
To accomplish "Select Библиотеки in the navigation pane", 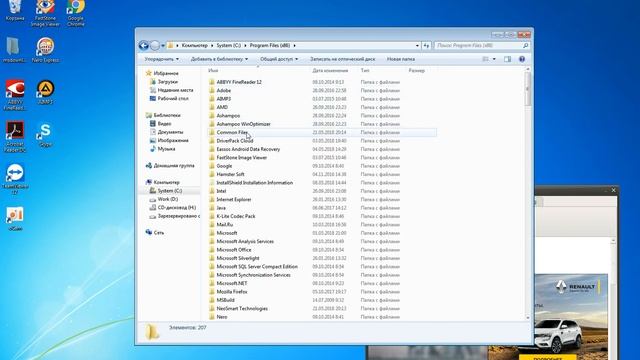I will pyautogui.click(x=167, y=116).
